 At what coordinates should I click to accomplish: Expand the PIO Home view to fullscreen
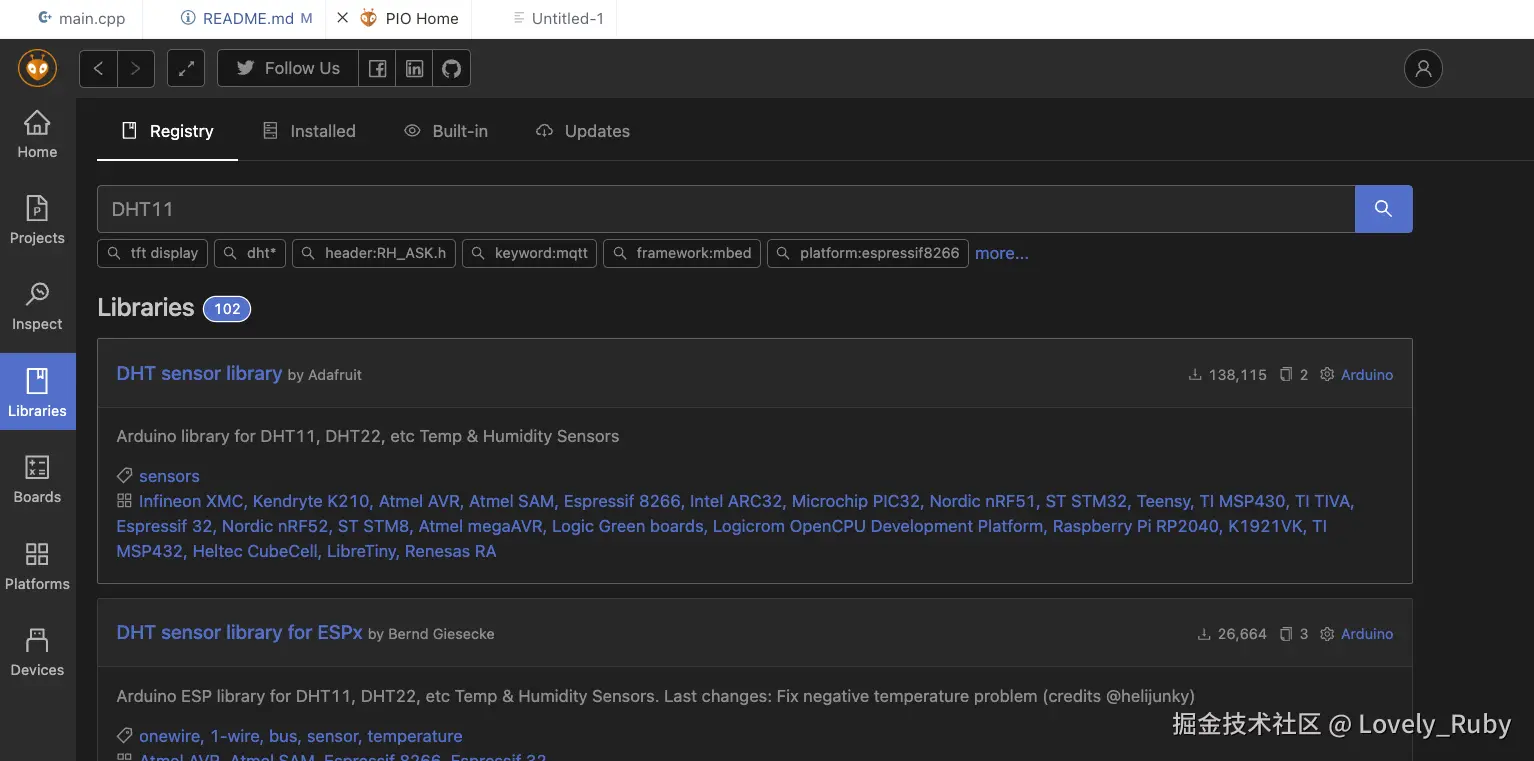point(186,68)
